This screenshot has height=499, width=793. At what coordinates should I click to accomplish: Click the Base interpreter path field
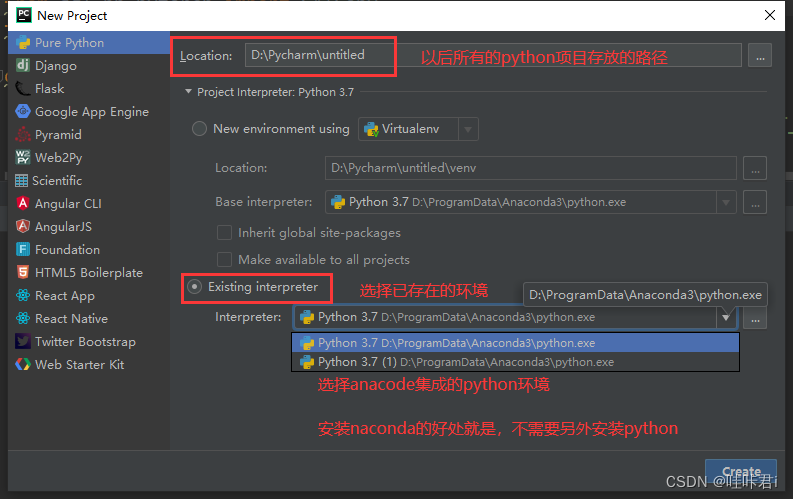[531, 202]
